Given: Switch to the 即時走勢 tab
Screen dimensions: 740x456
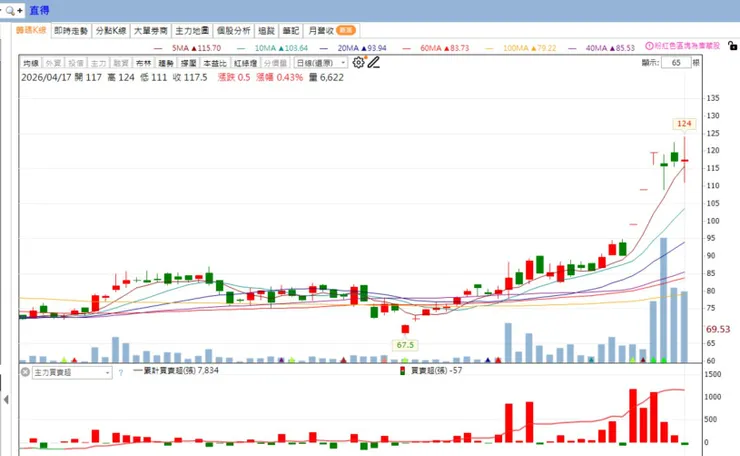Looking at the screenshot, I should pos(71,31).
